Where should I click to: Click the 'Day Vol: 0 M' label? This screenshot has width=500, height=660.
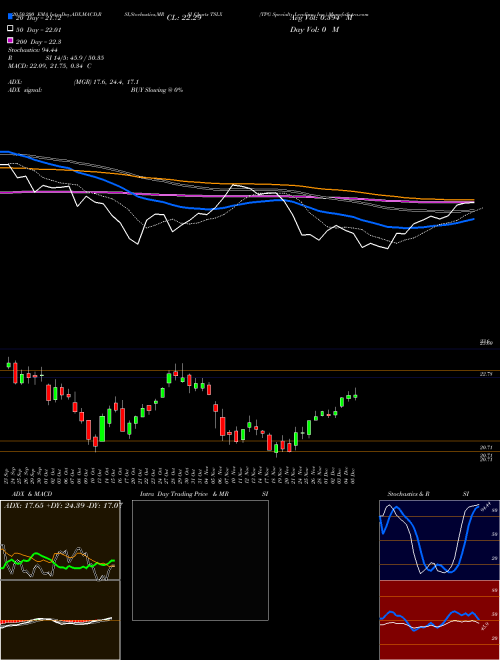pyautogui.click(x=314, y=29)
